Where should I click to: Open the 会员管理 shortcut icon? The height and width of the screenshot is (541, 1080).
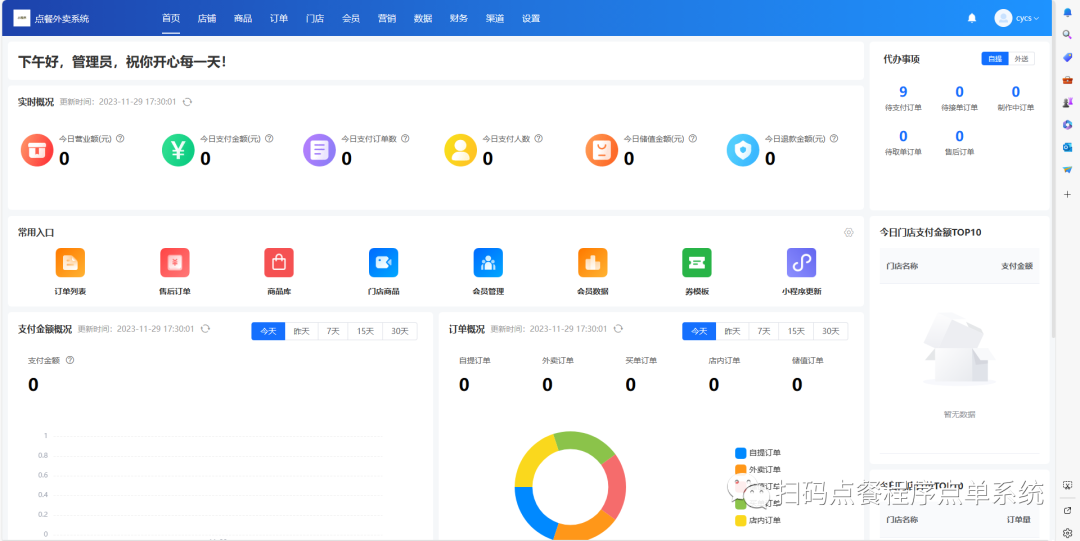pos(488,263)
